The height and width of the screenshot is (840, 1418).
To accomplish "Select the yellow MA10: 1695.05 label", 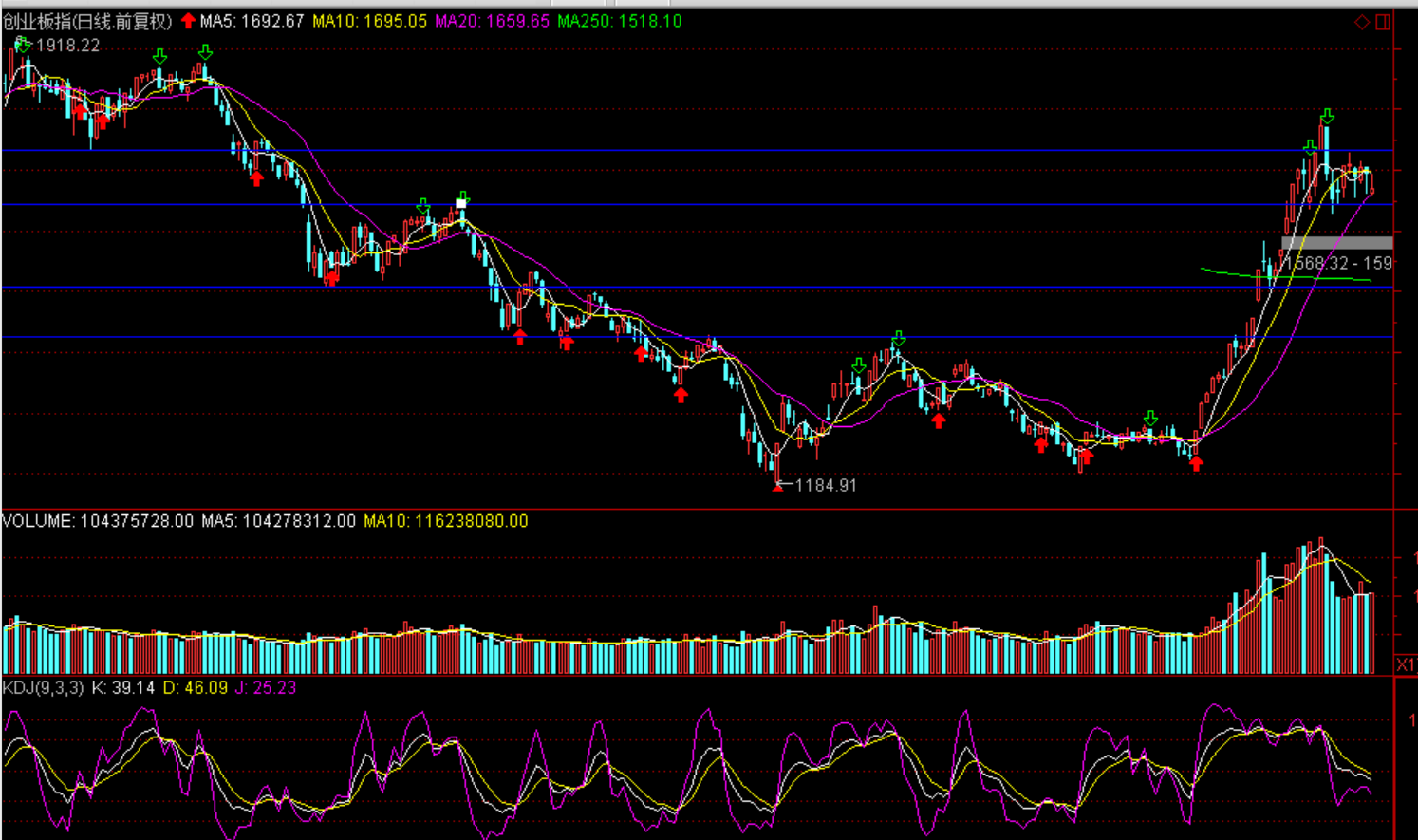I will click(x=369, y=21).
